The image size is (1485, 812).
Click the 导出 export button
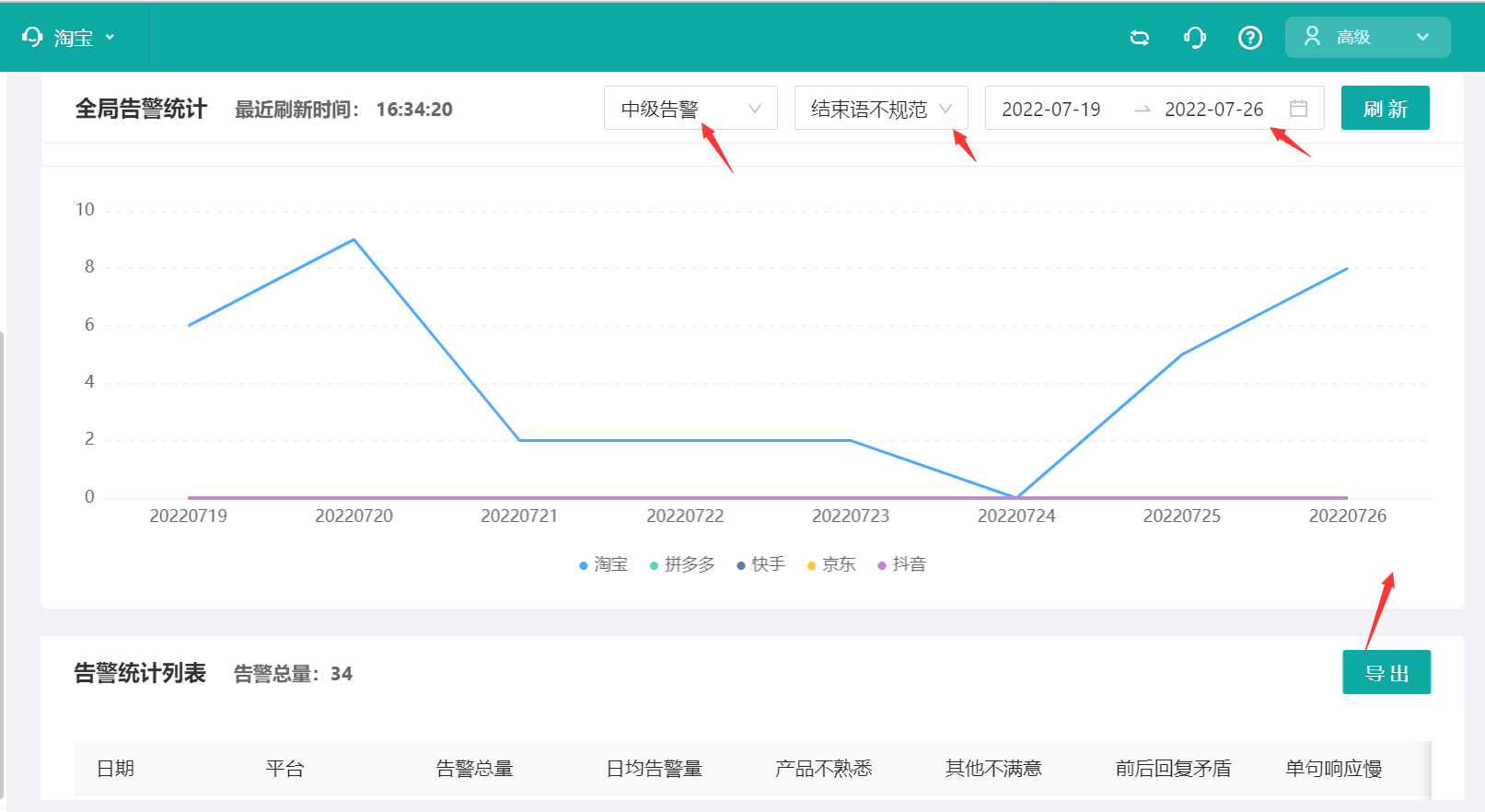(x=1386, y=673)
